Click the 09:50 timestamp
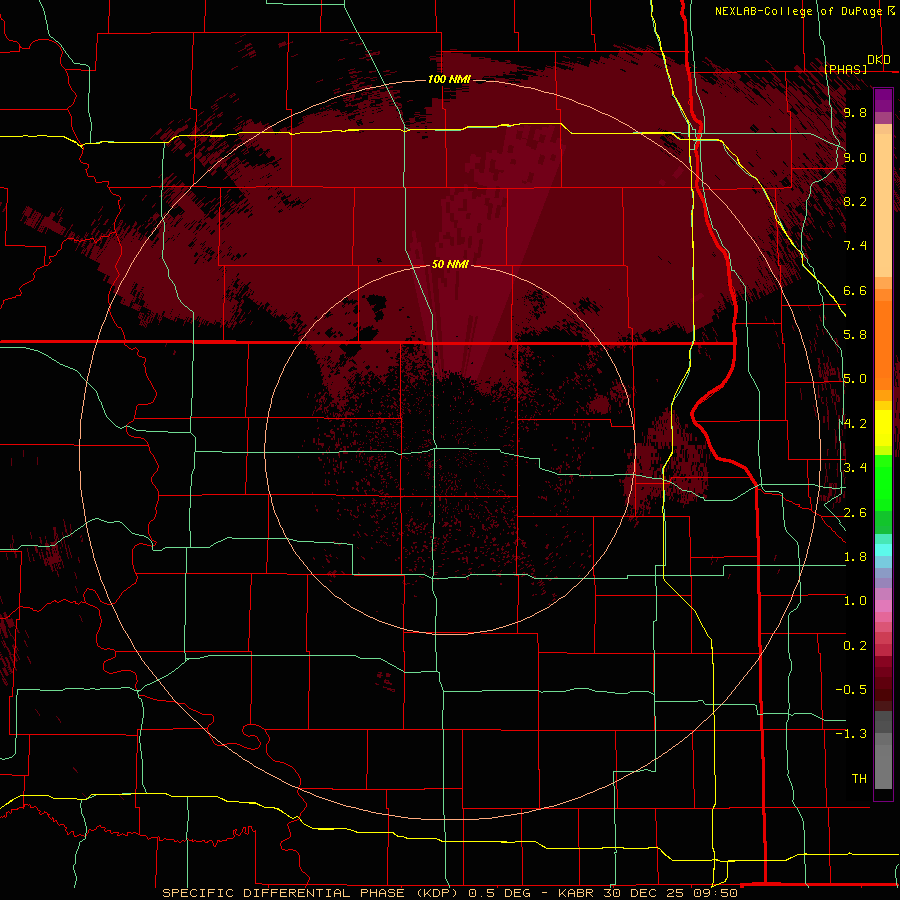Viewport: 900px width, 900px height. click(715, 893)
